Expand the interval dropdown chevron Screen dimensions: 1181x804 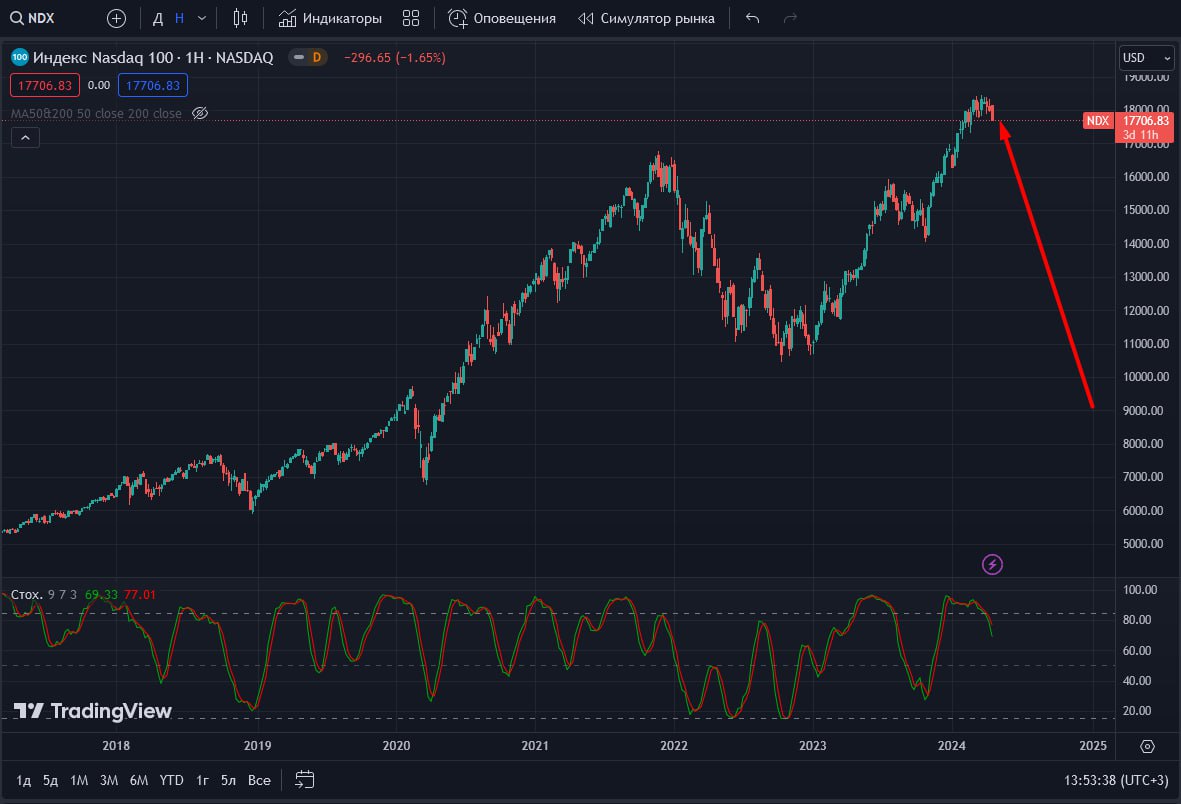202,18
